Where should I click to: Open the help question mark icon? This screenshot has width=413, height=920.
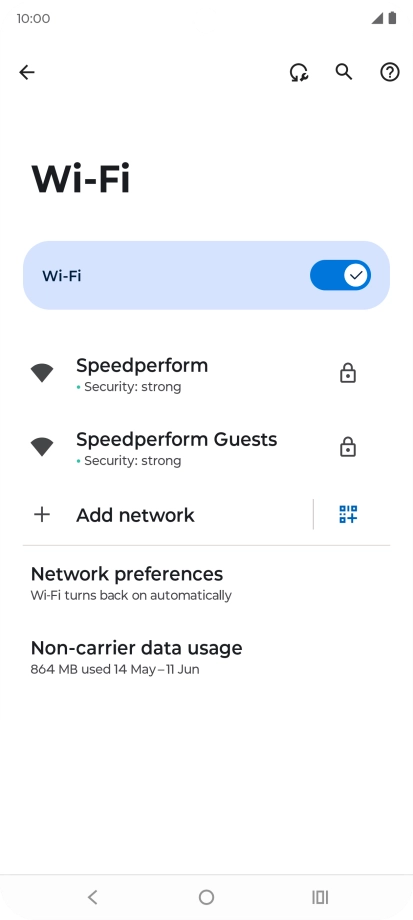(390, 72)
